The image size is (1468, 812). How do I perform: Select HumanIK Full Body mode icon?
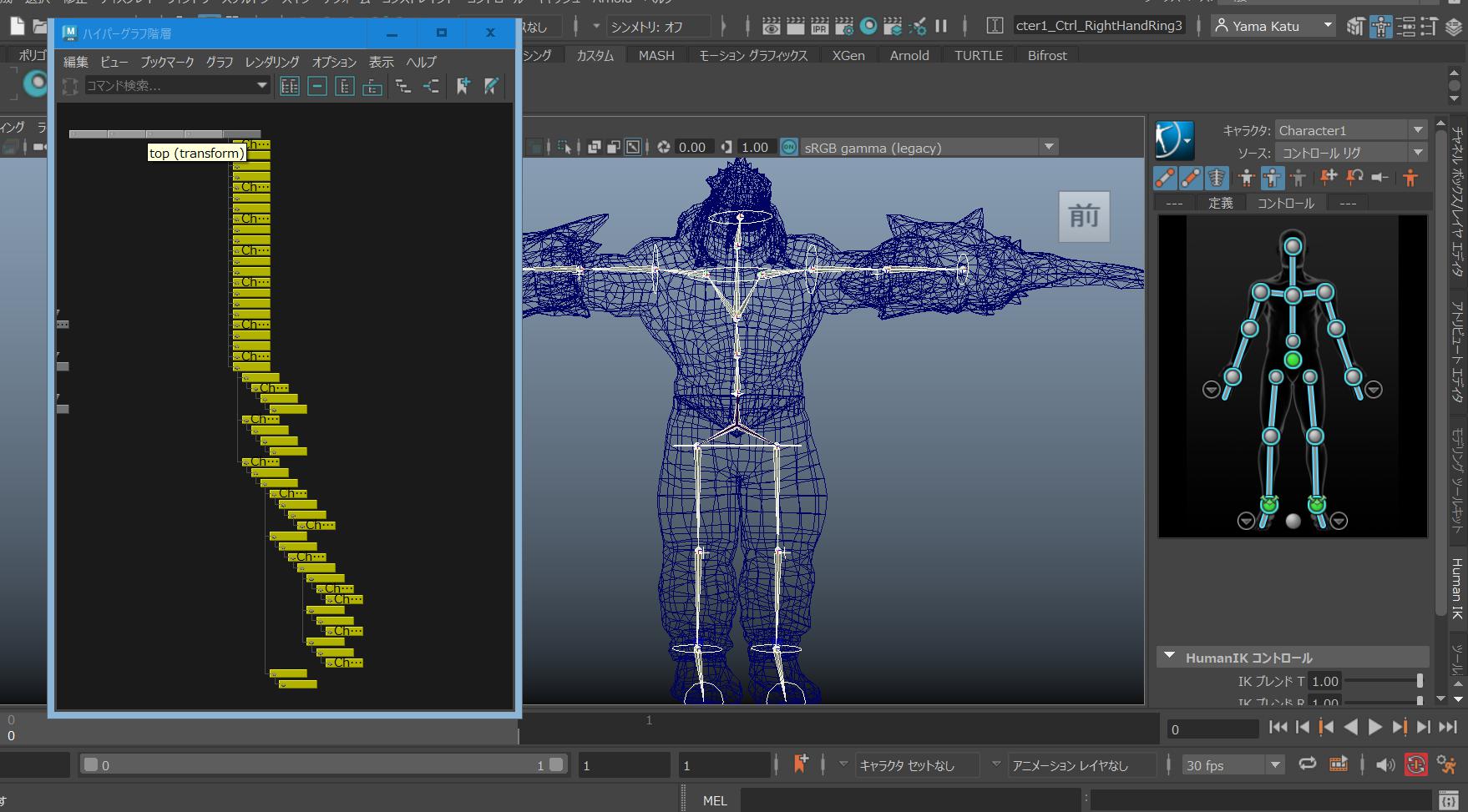click(x=1247, y=177)
